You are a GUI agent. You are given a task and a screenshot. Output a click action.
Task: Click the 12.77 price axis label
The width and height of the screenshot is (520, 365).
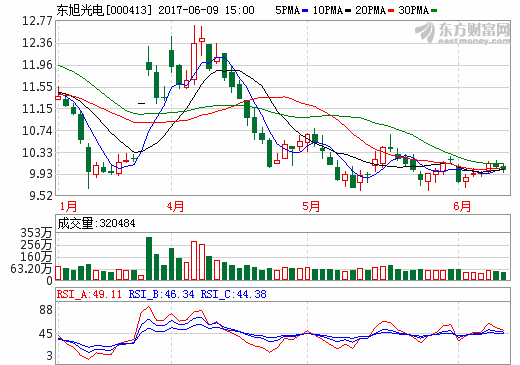point(37,21)
